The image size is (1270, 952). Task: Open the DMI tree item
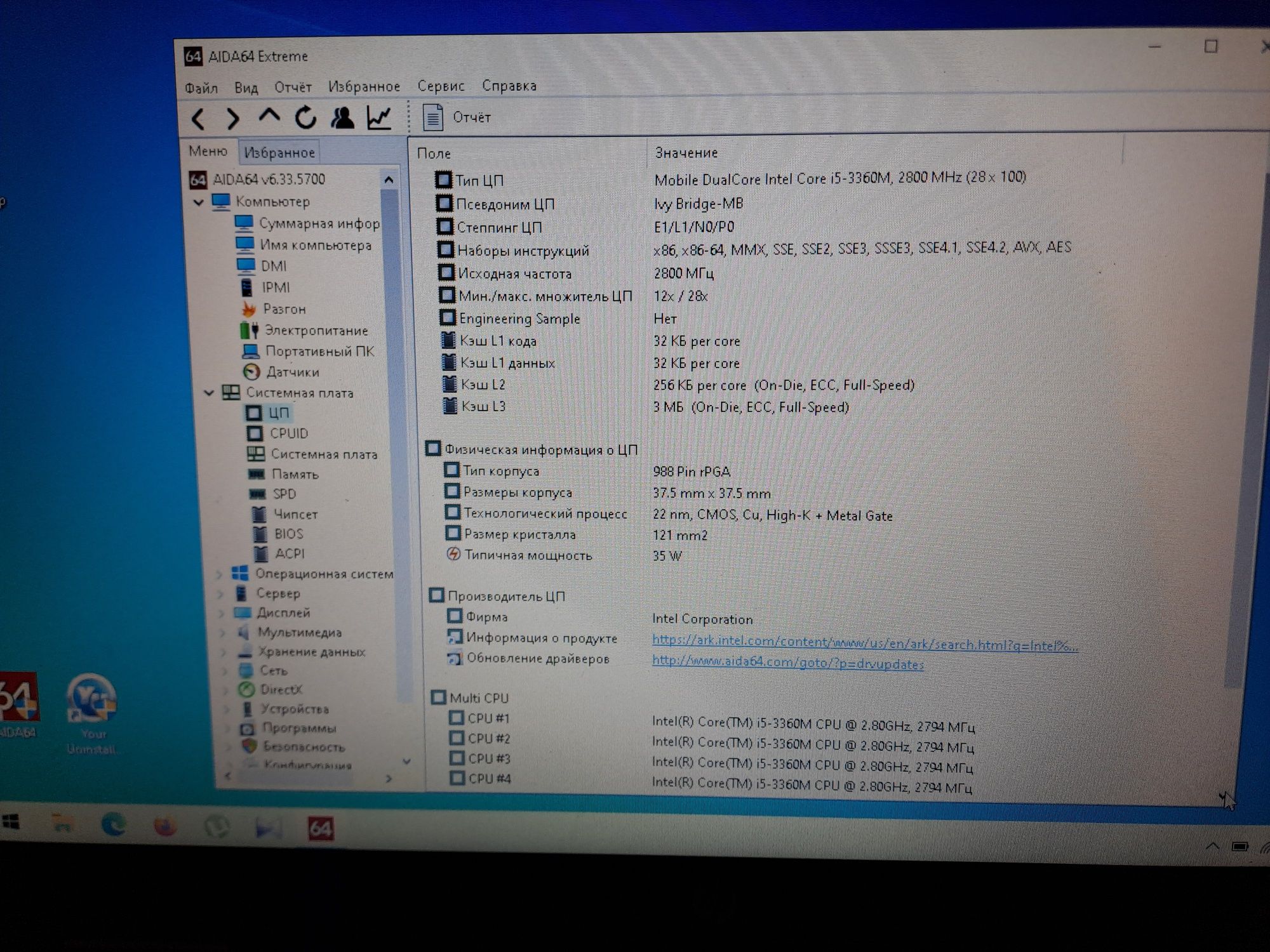point(262,267)
